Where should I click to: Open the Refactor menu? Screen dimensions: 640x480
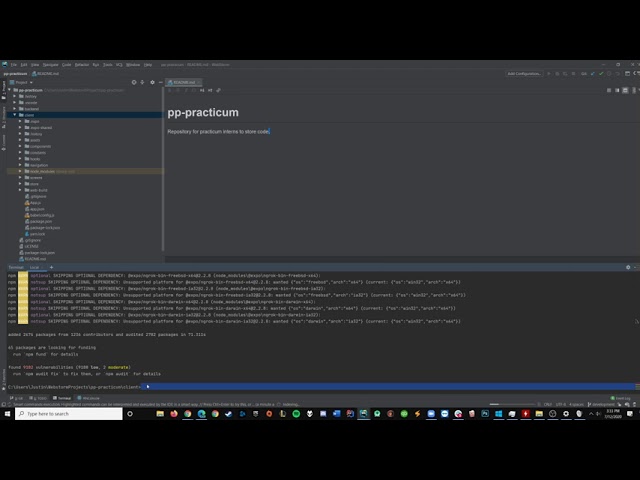point(82,64)
